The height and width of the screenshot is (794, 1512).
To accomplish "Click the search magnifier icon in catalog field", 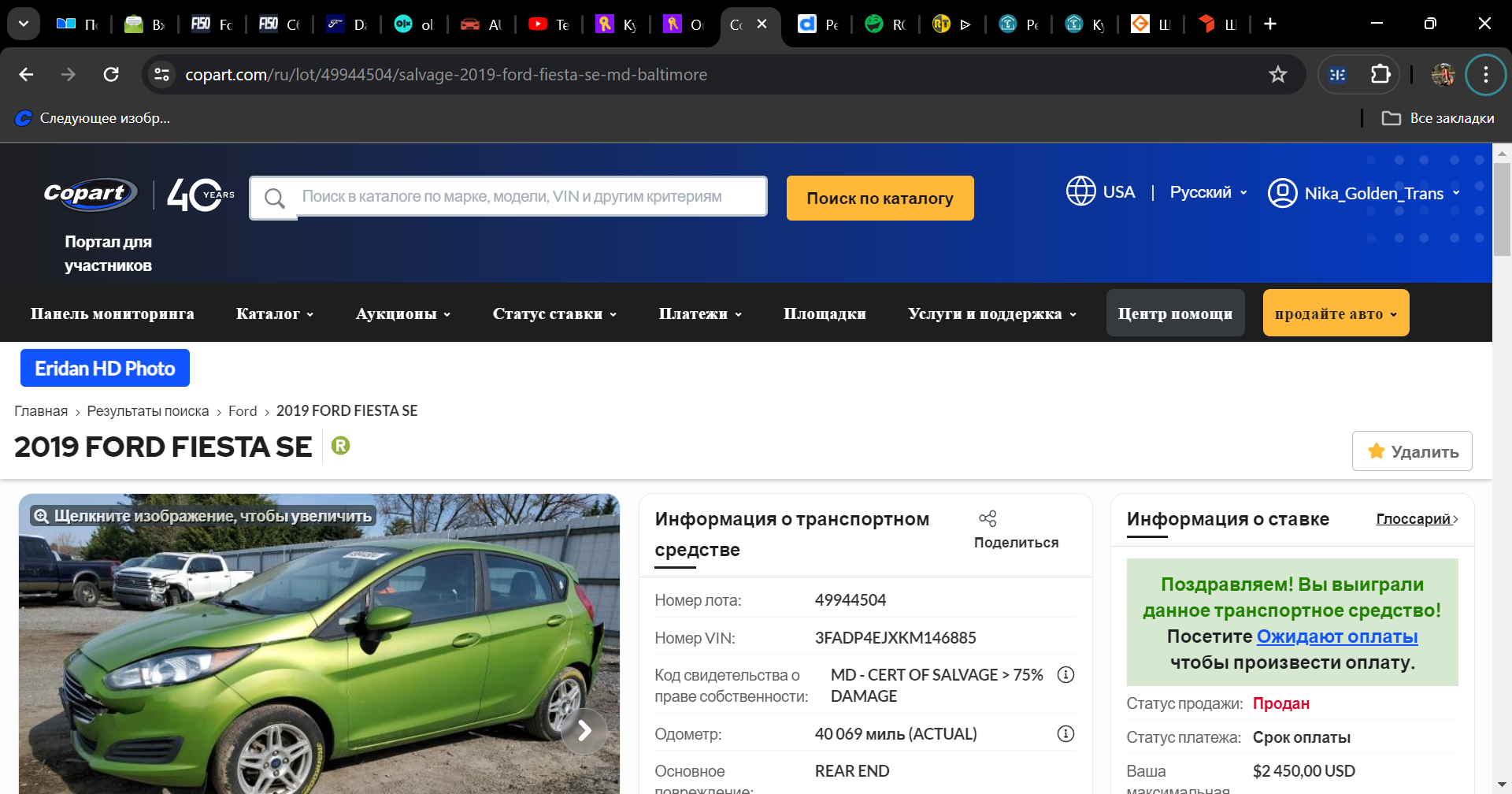I will pos(275,198).
